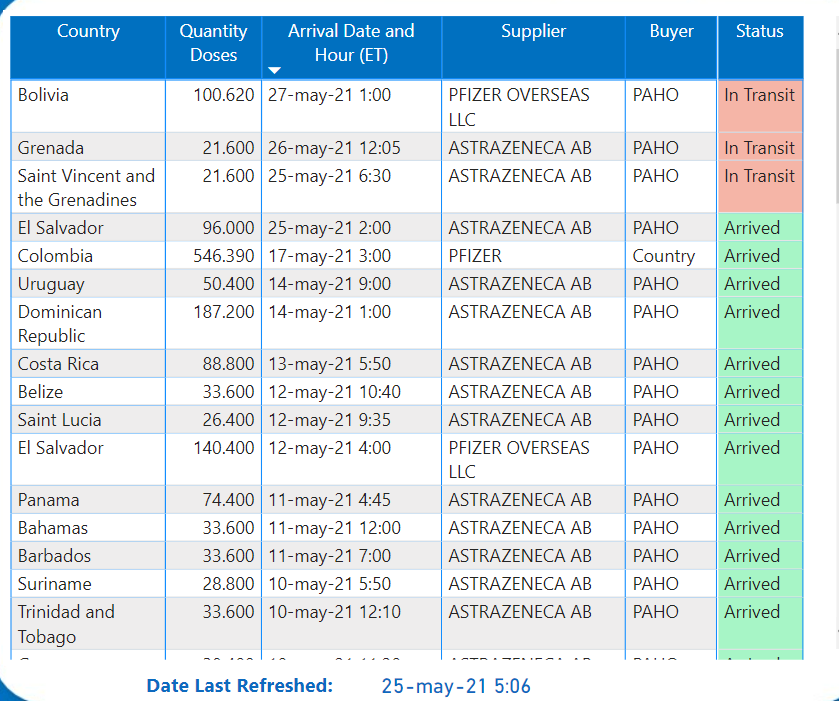Select the Supplier column header
This screenshot has height=701, width=839.
pyautogui.click(x=533, y=32)
